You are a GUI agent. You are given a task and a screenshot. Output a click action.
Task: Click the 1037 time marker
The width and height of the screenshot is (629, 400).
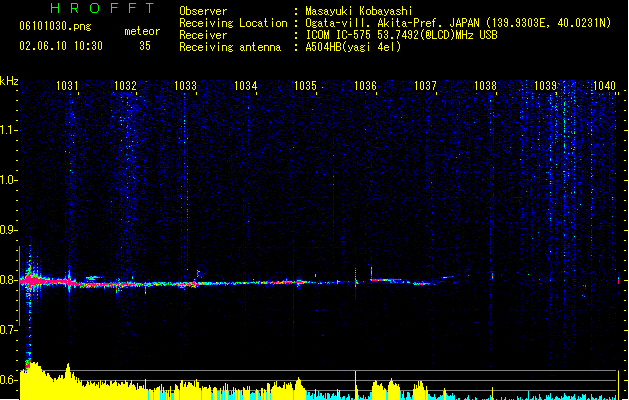pos(425,86)
